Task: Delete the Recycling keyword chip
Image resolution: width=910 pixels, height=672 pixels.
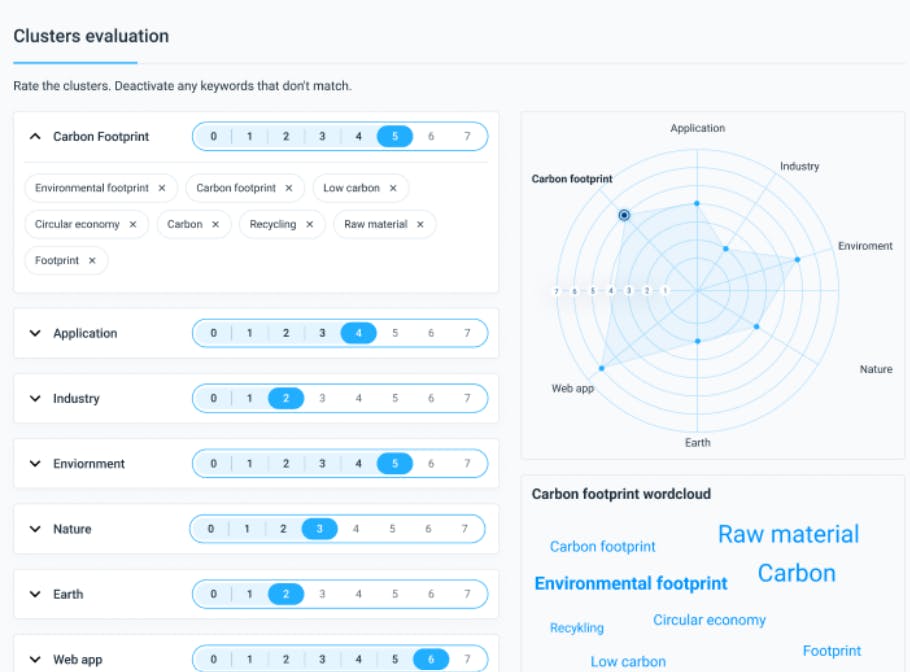Action: pos(309,225)
